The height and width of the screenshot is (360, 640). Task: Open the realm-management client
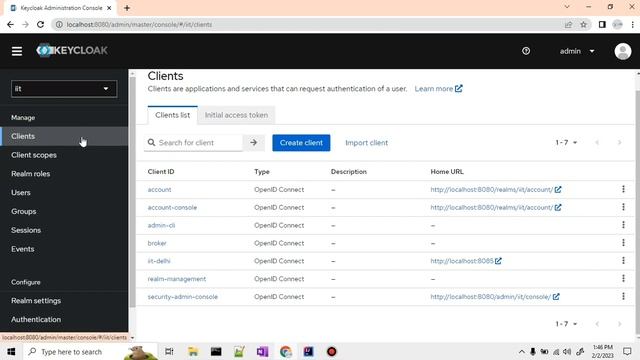(x=177, y=279)
